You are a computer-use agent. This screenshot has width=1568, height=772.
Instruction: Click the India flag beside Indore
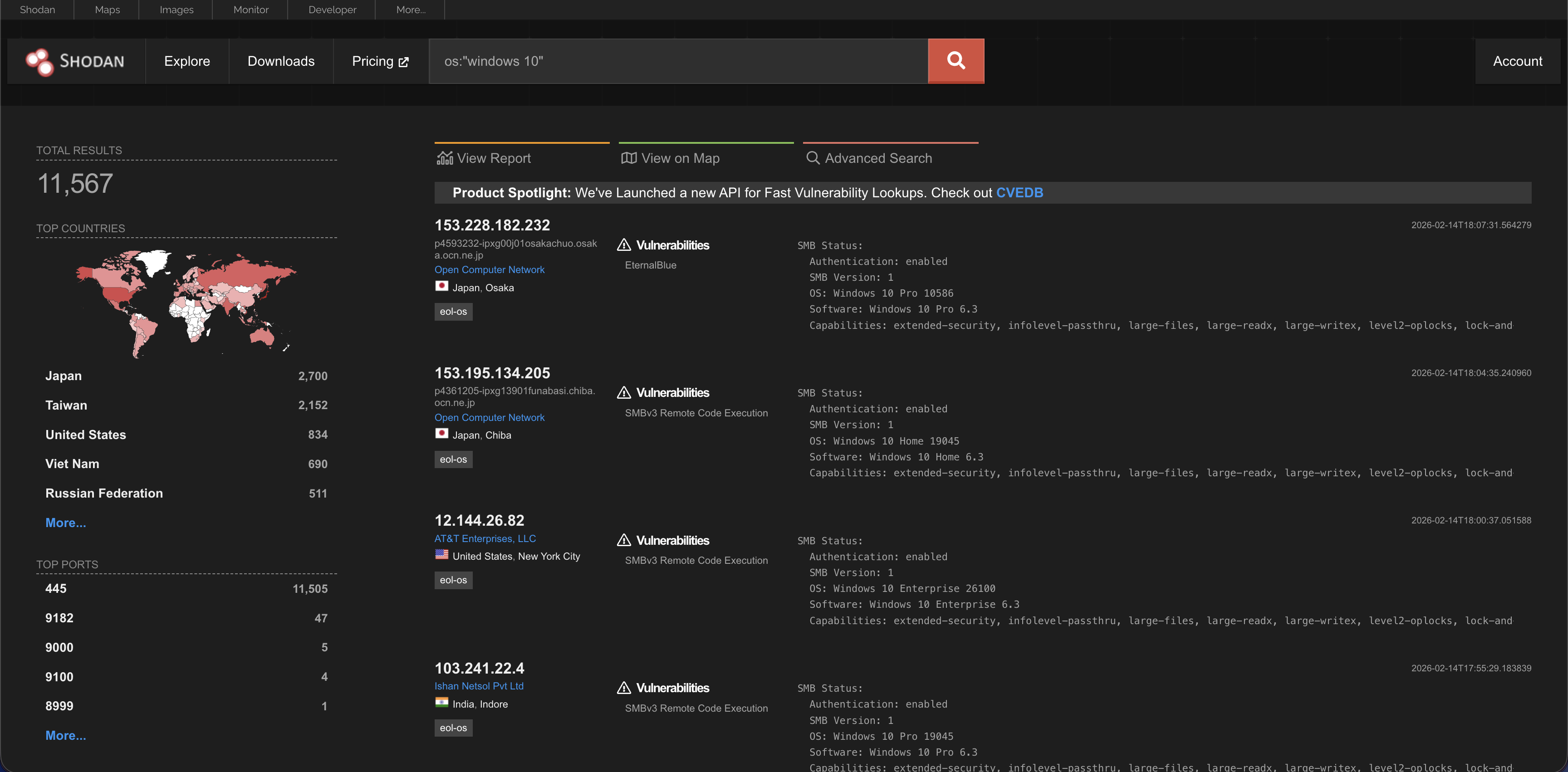(441, 703)
